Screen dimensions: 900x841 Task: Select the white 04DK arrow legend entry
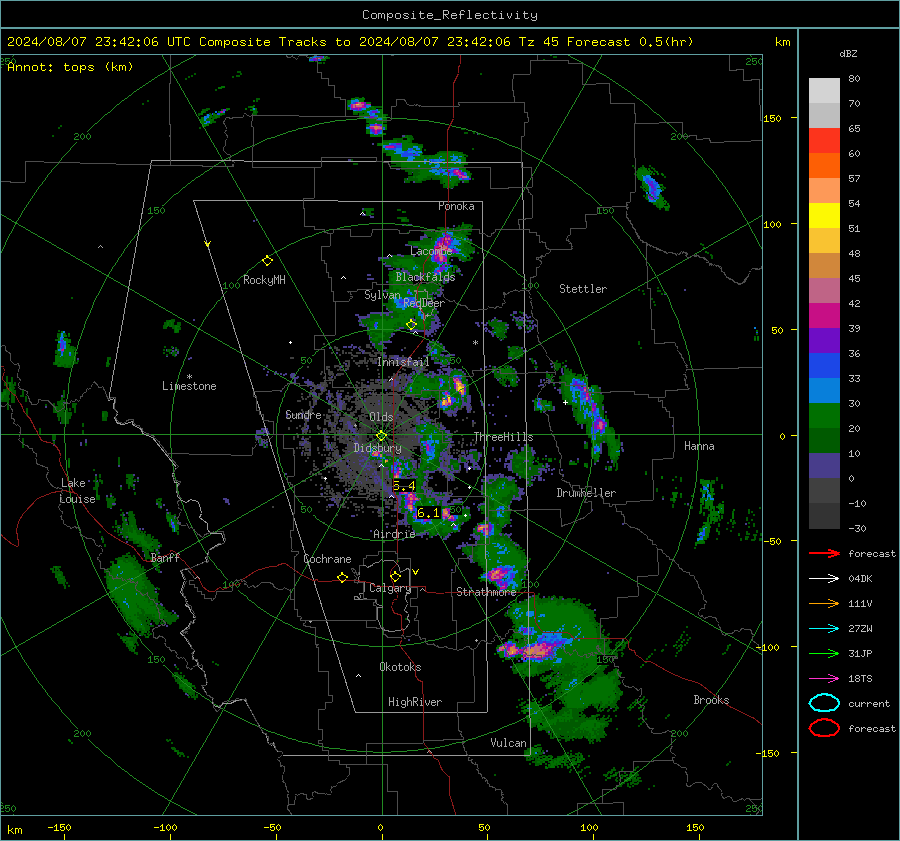coord(824,579)
